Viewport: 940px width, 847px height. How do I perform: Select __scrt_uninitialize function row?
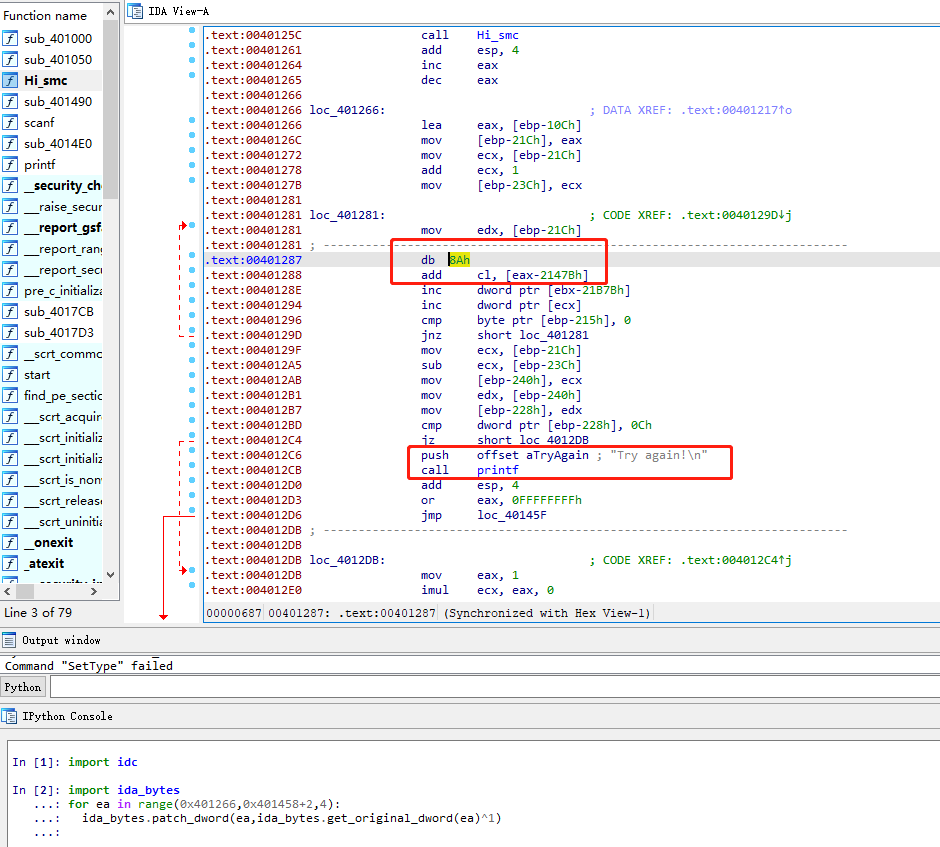pos(52,522)
